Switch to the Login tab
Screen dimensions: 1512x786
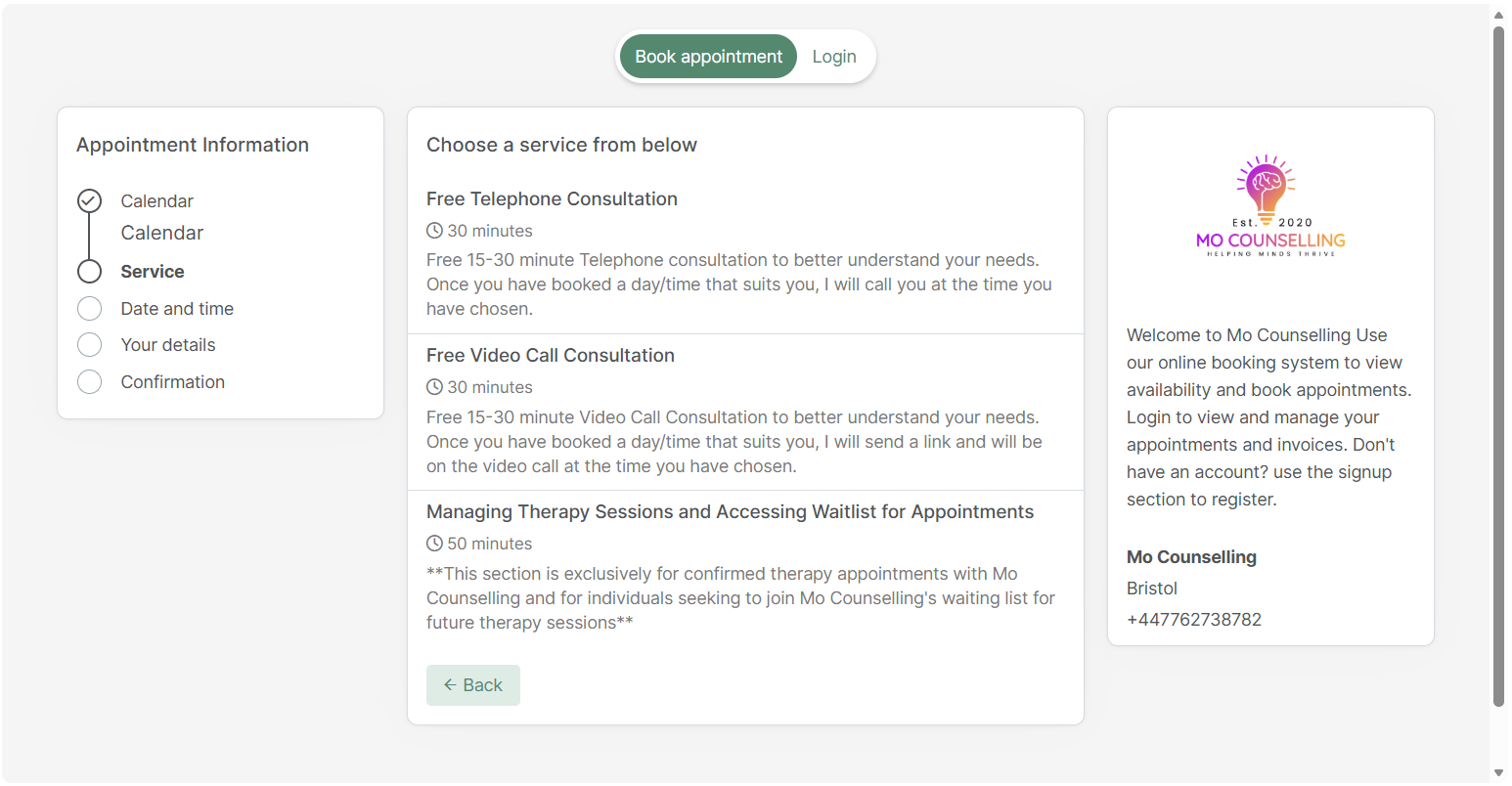coord(834,57)
